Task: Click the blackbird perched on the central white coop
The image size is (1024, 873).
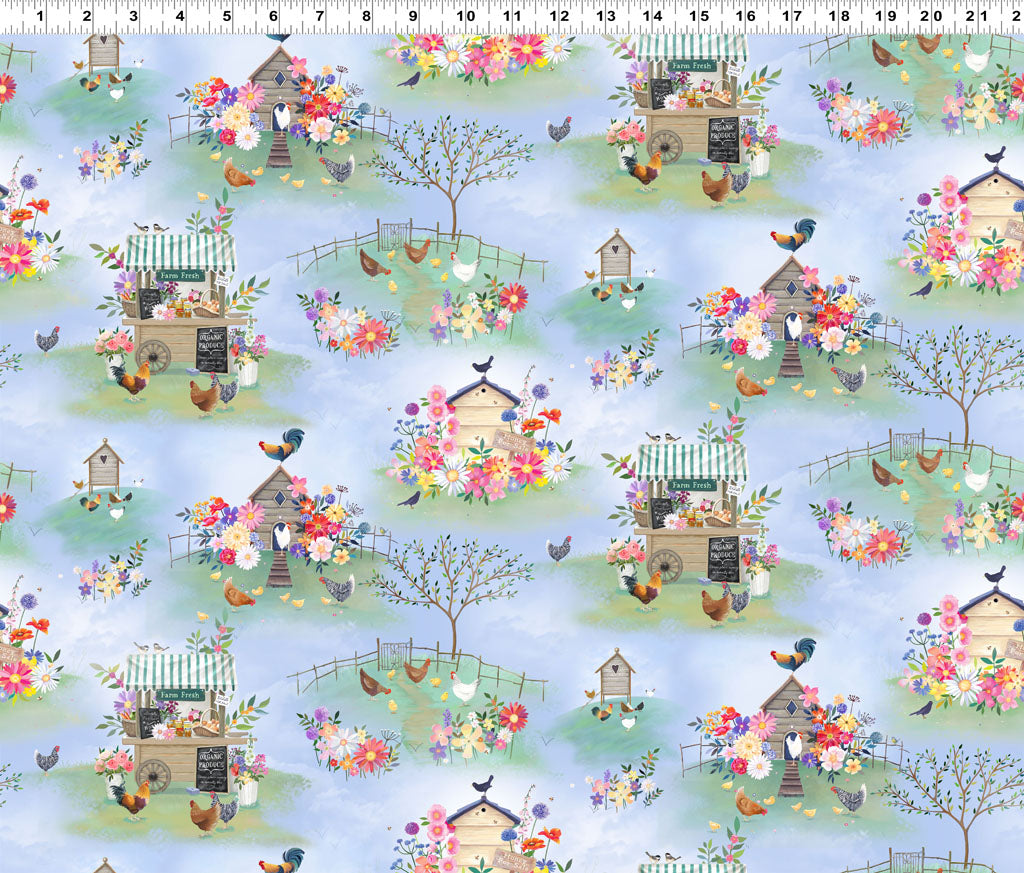Action: click(x=484, y=365)
